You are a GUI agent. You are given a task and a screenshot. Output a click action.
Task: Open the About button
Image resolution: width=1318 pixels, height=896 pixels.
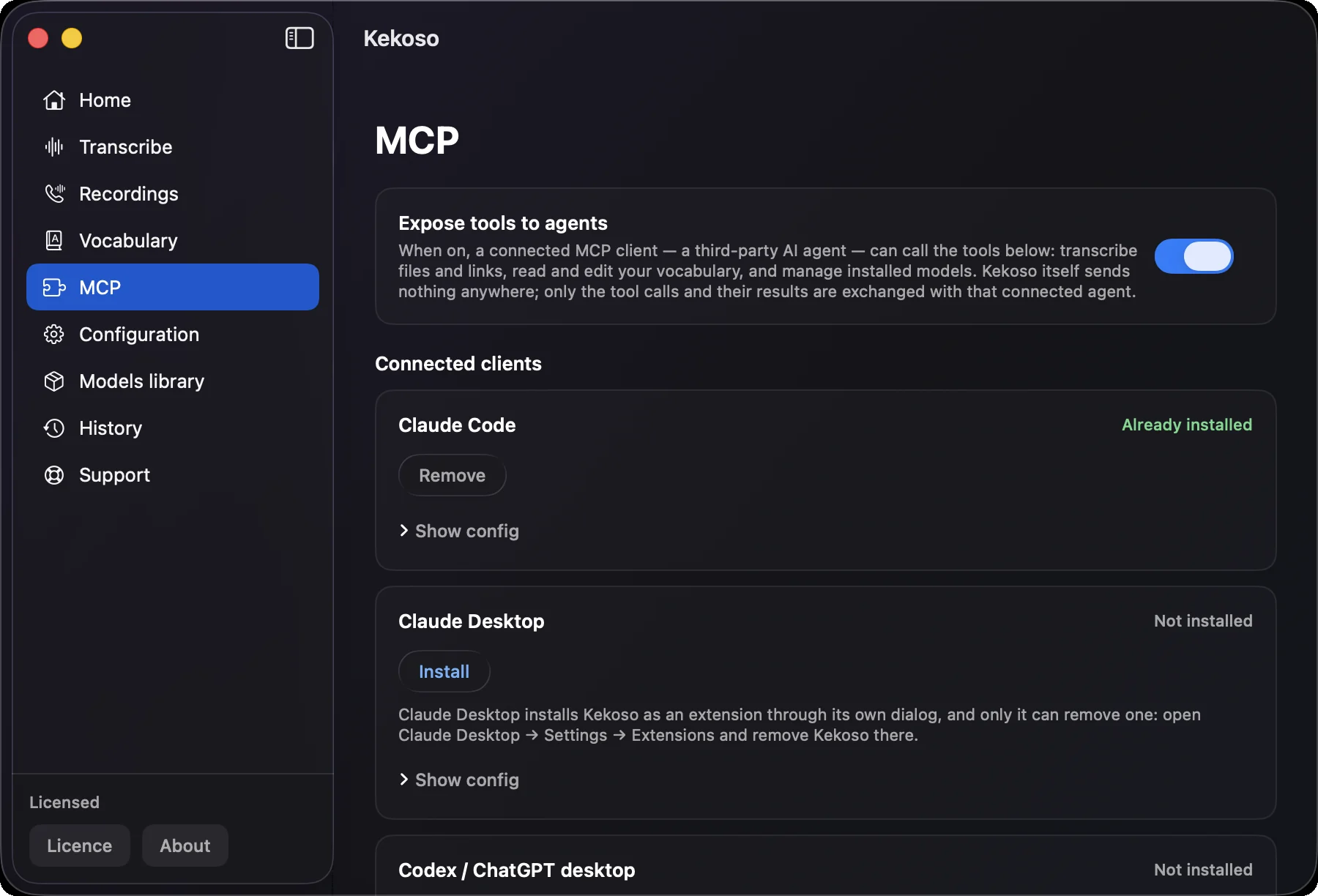(185, 845)
